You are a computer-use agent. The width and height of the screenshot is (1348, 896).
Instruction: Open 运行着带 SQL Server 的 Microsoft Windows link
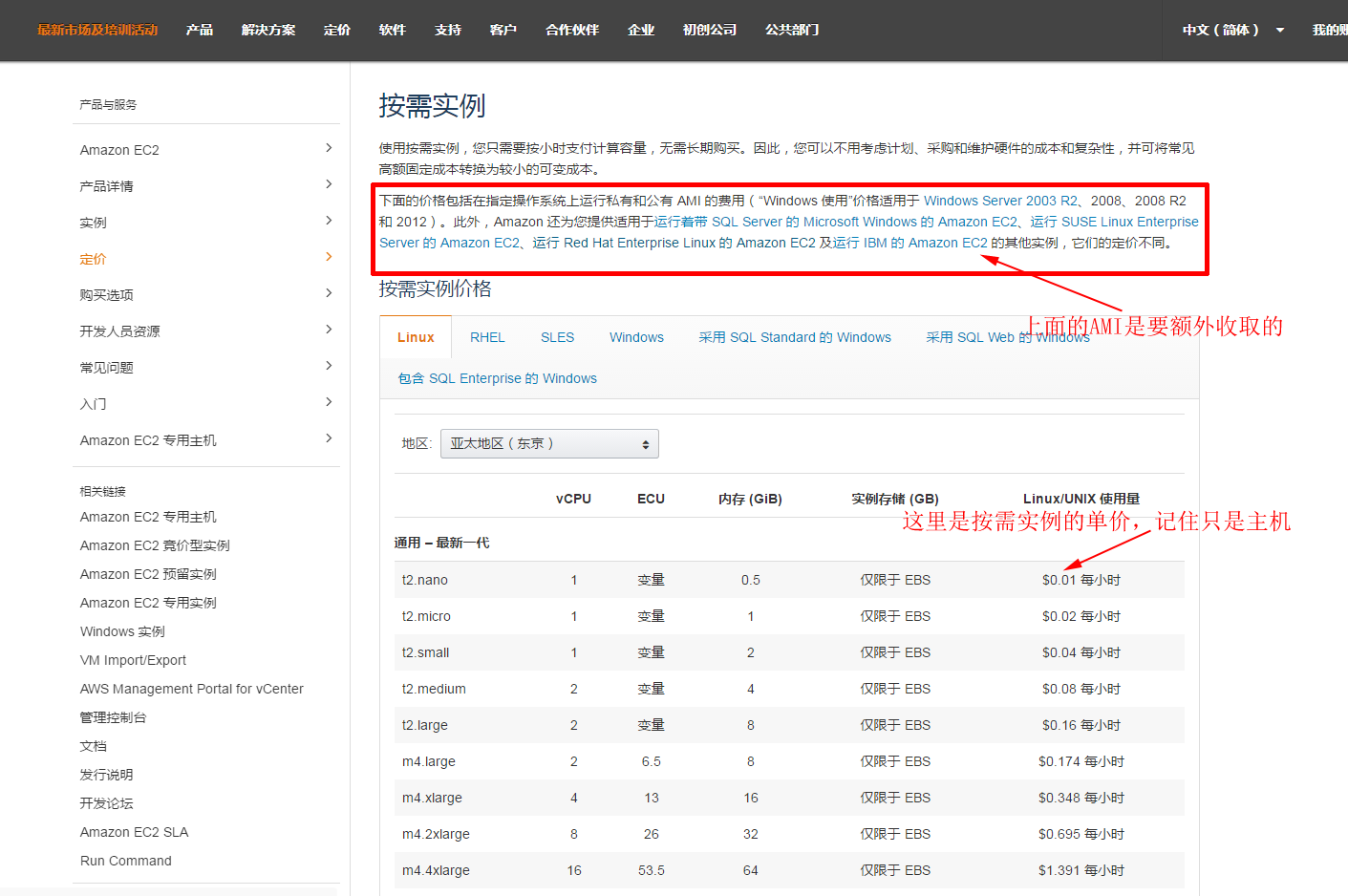(x=836, y=222)
